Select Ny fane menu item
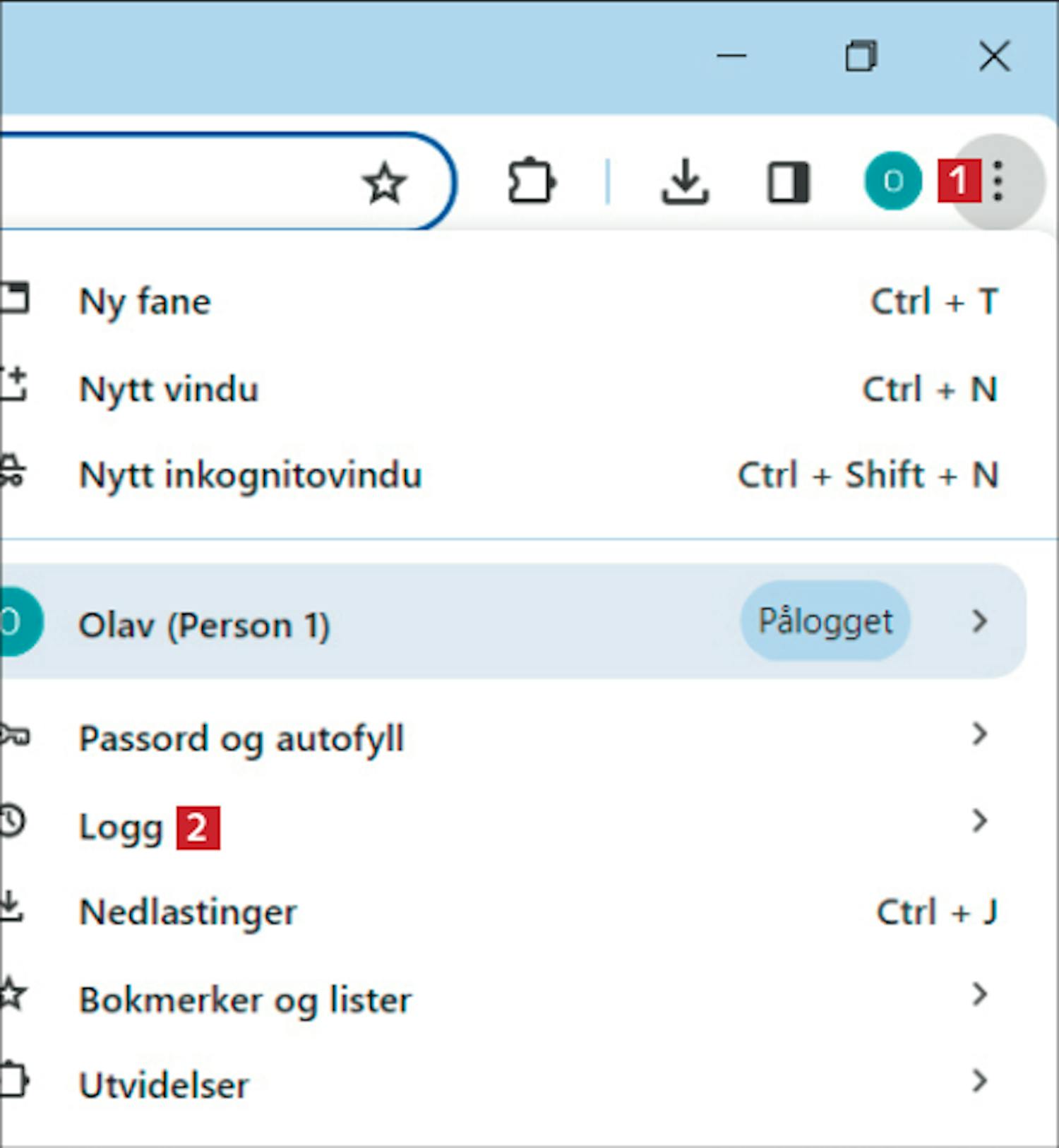The width and height of the screenshot is (1059, 1148). (145, 302)
